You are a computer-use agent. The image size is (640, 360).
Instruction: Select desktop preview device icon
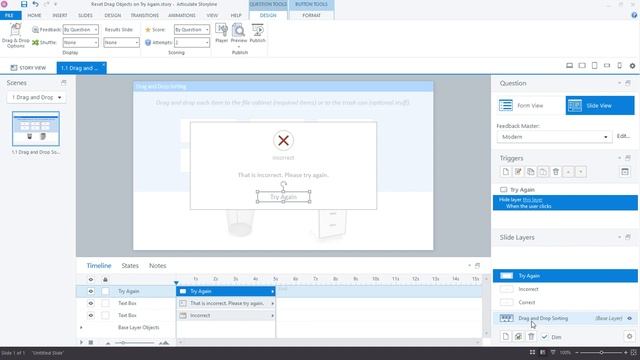point(569,66)
